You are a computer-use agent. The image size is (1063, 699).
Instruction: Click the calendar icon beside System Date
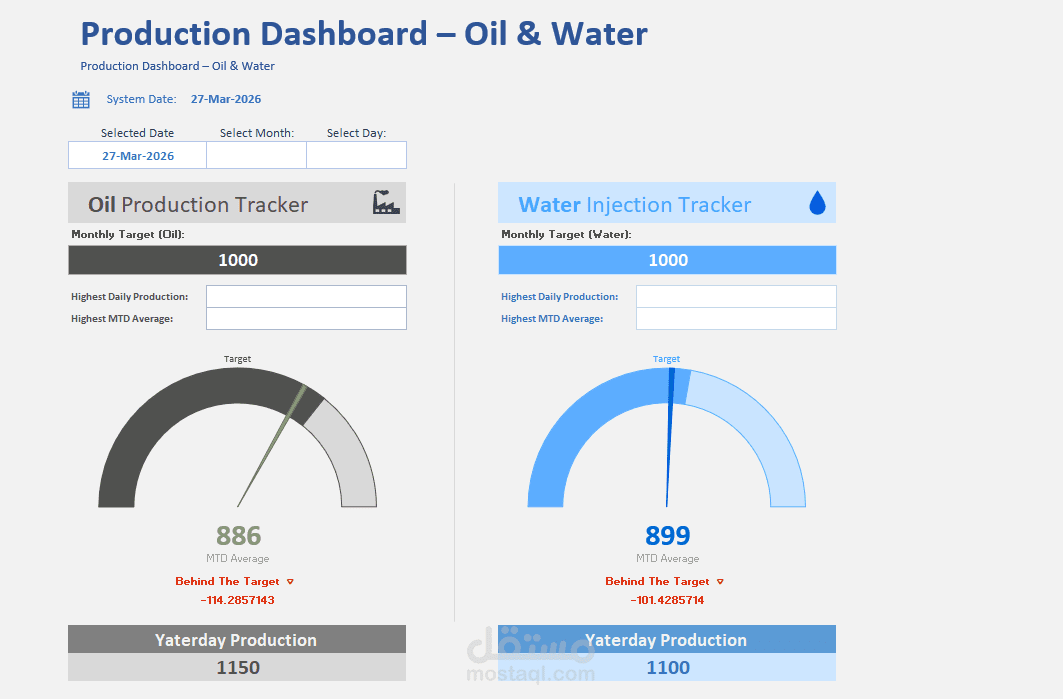81,100
